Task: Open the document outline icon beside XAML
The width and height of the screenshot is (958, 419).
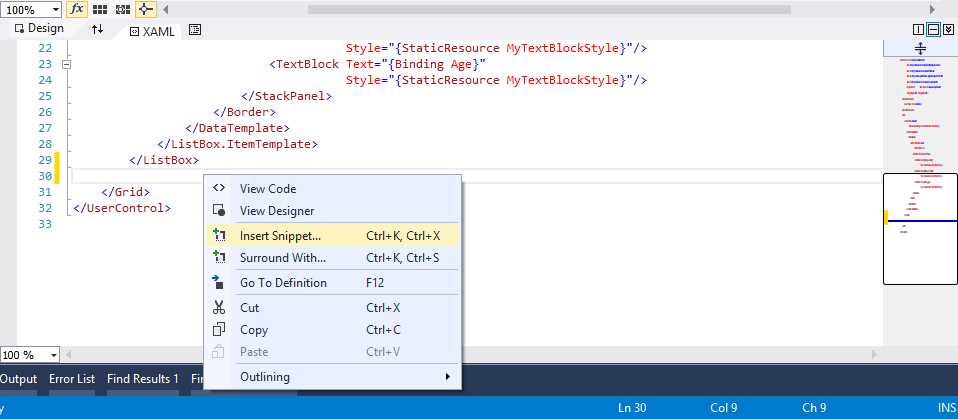Action: coord(195,29)
